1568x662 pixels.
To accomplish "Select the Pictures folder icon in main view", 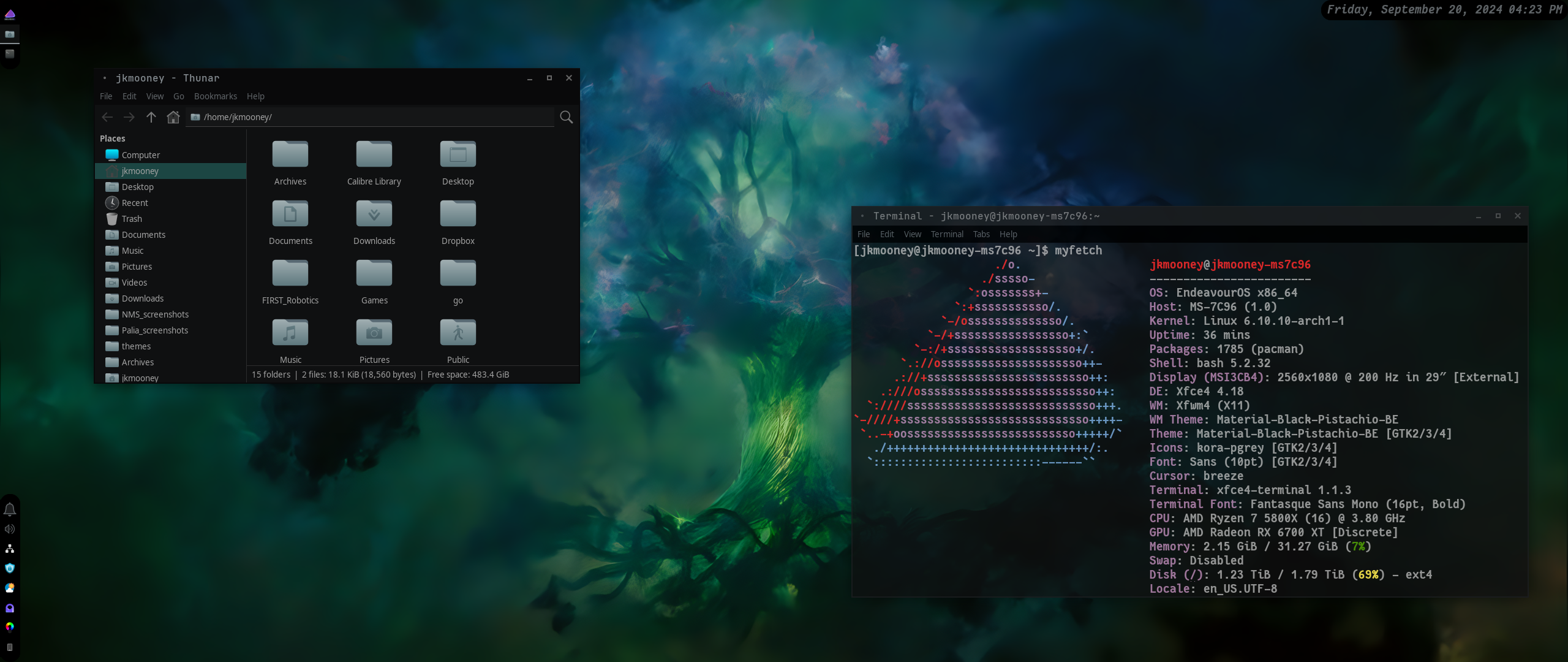I will tap(374, 332).
